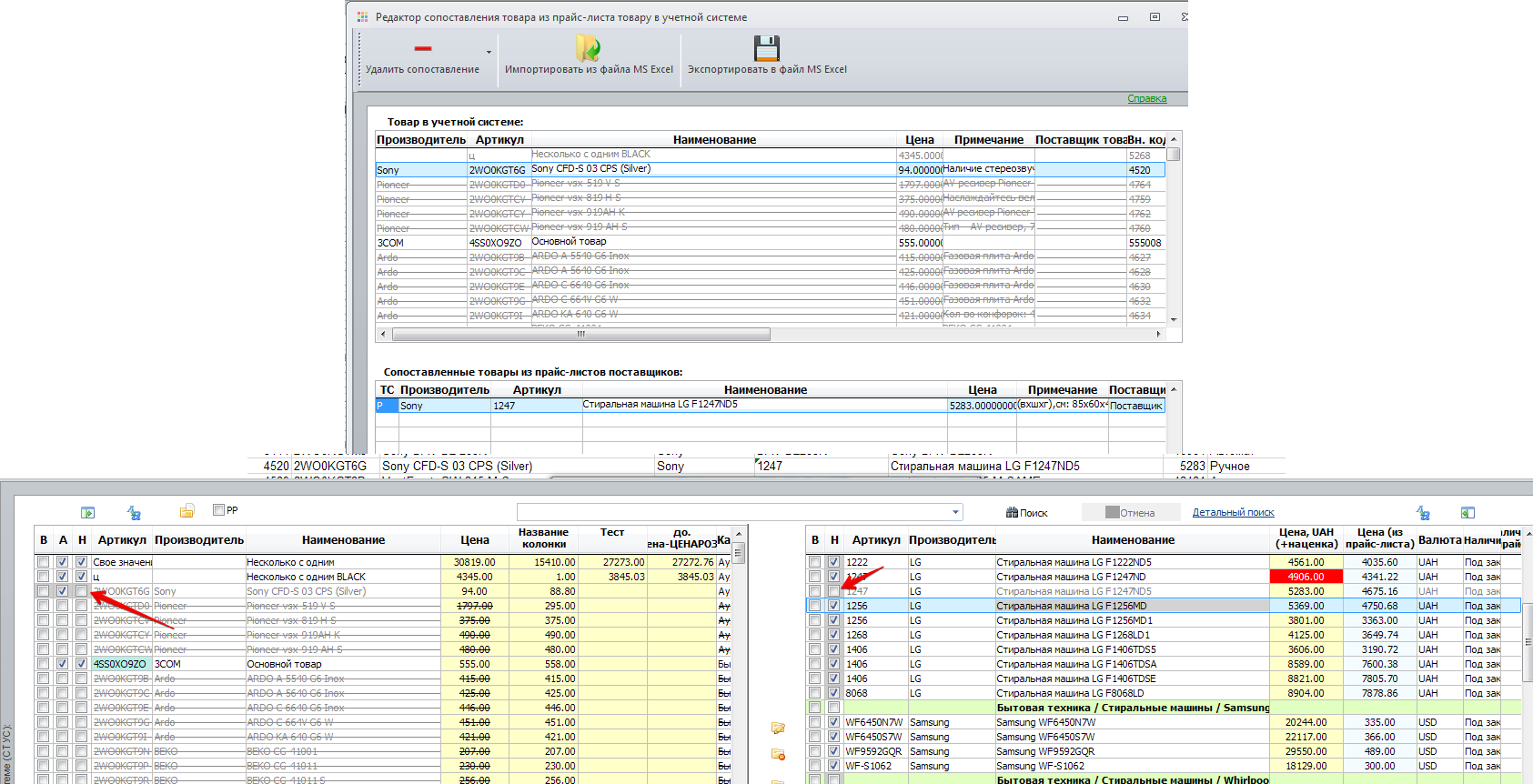Toggle the PP checkbox
1533x784 pixels.
218,510
